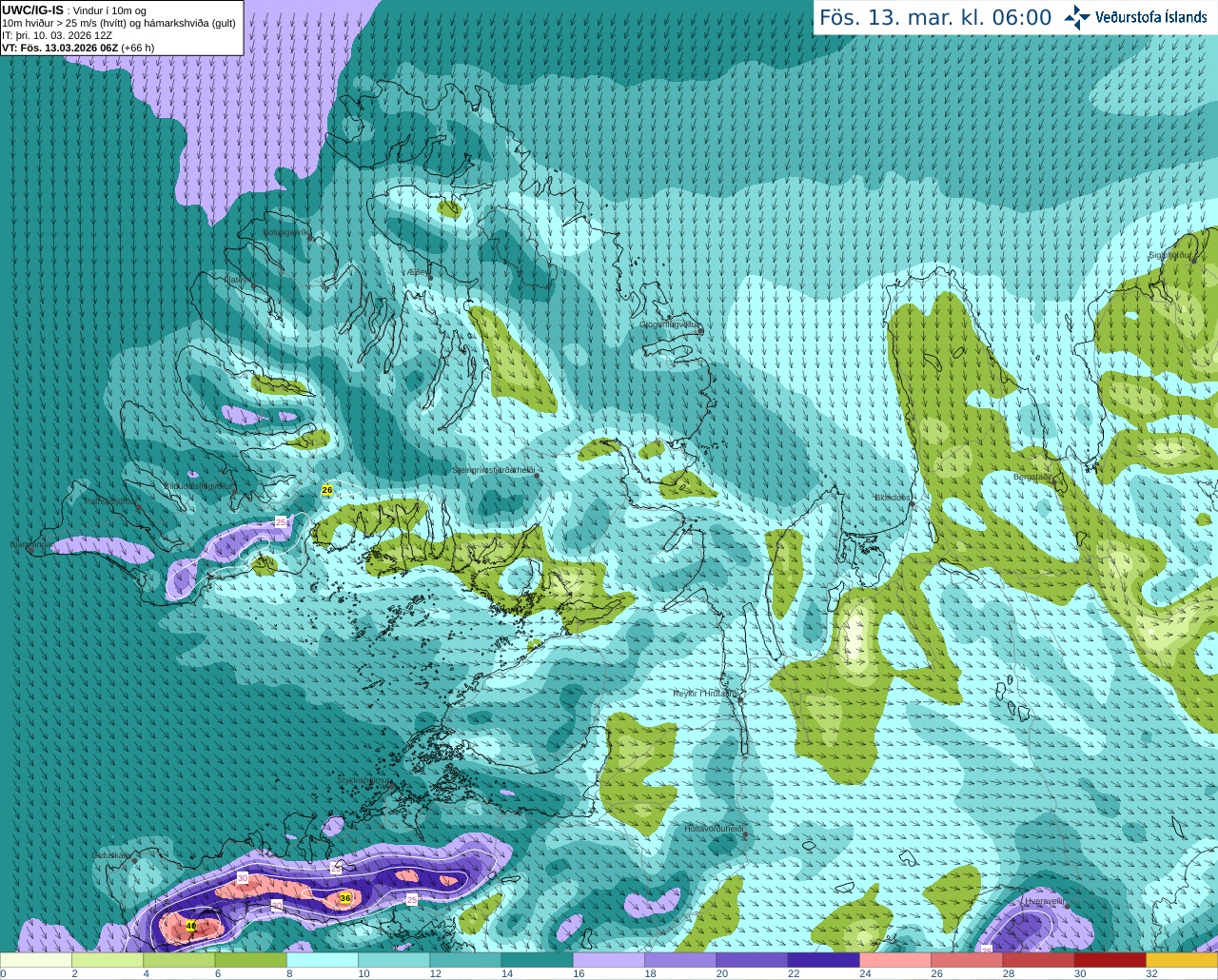This screenshot has height=980, width=1218.
Task: Click the Bíldudalsflugvöllur station label
Action: coord(198,485)
